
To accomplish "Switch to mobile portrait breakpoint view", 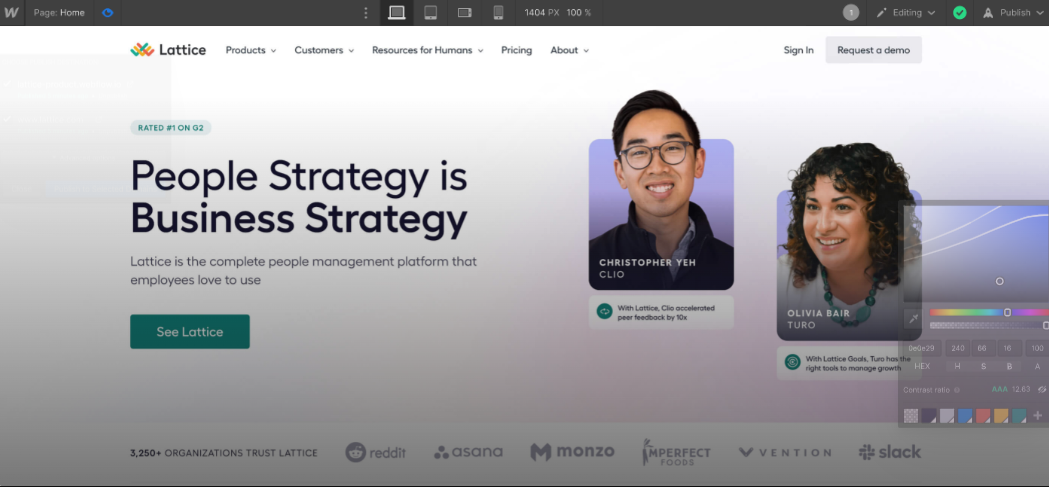I will pyautogui.click(x=498, y=13).
